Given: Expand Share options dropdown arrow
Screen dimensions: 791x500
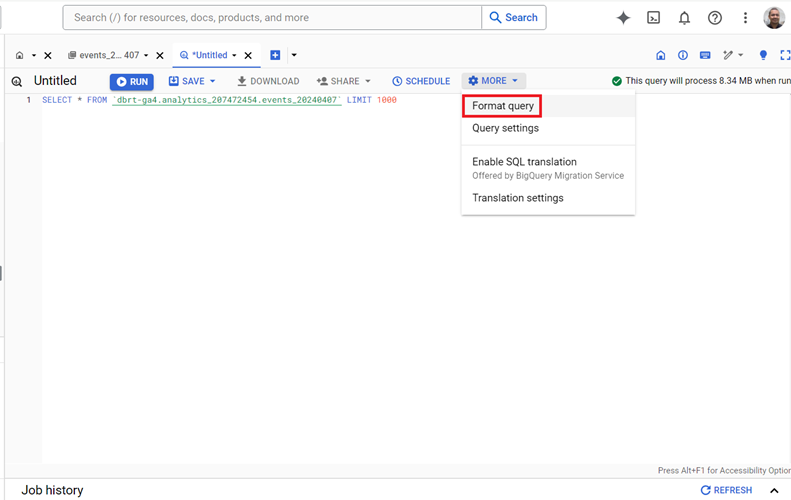Looking at the screenshot, I should coord(368,81).
